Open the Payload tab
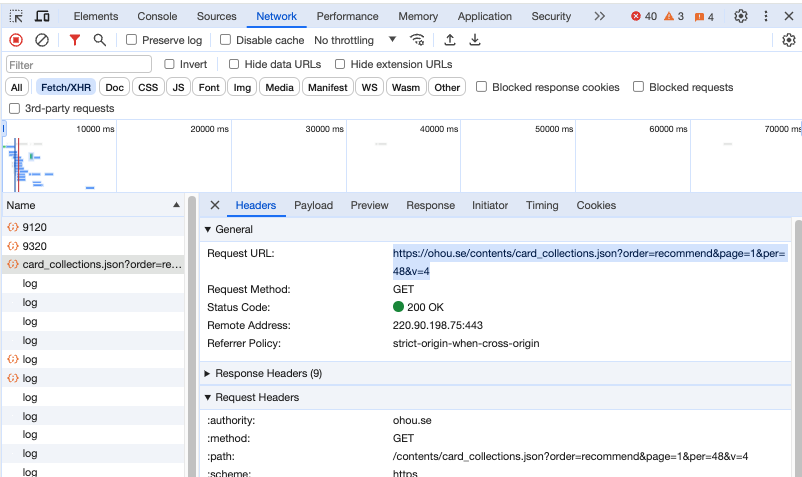The height and width of the screenshot is (477, 802). tap(314, 205)
